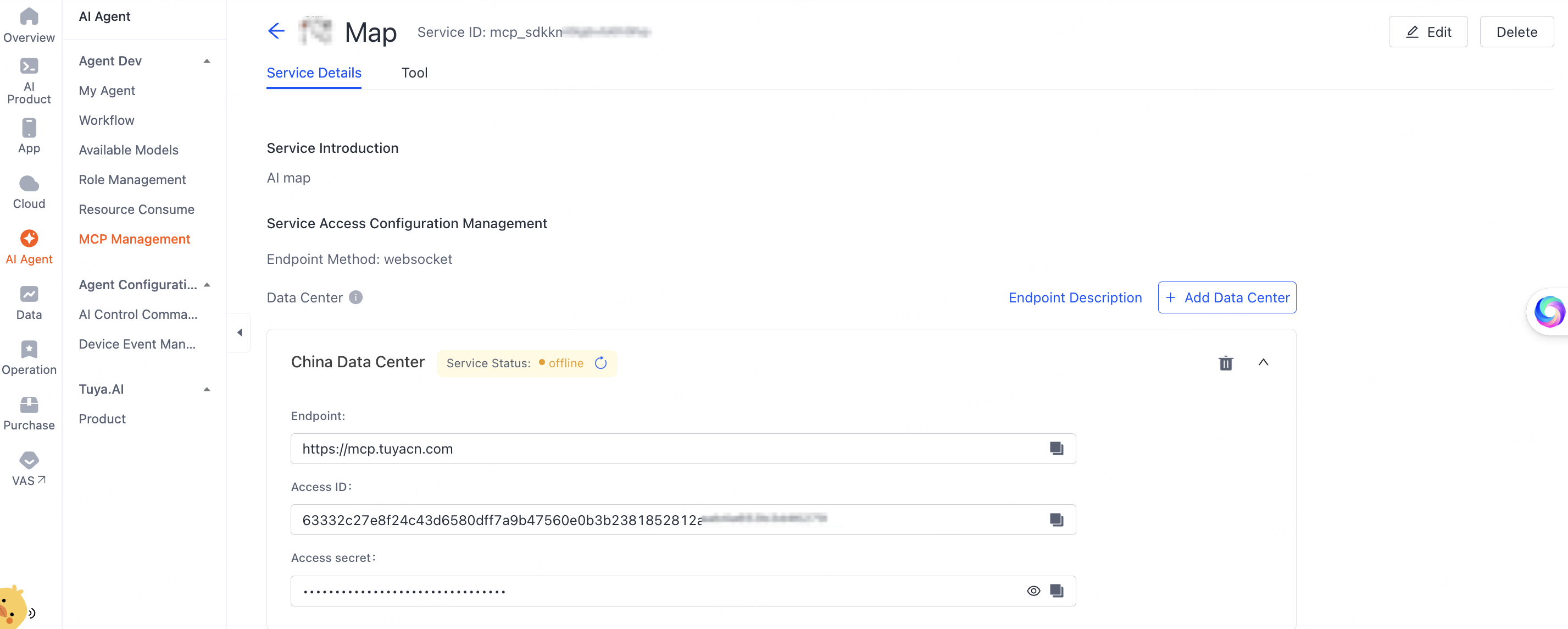Delete the China Data Center entry
This screenshot has height=629, width=1568.
tap(1225, 363)
